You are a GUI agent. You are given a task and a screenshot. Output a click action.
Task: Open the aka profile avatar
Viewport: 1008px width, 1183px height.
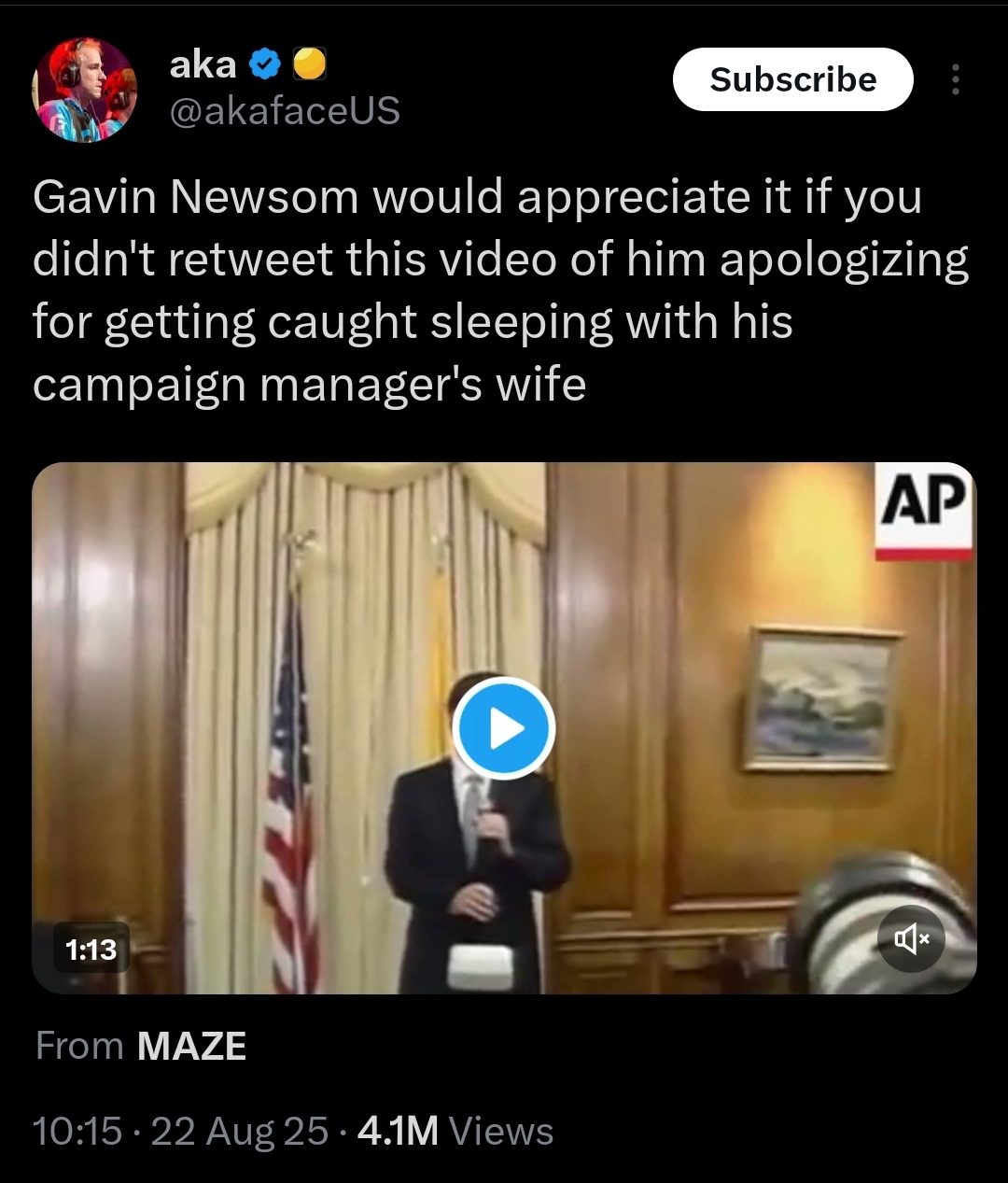click(85, 90)
